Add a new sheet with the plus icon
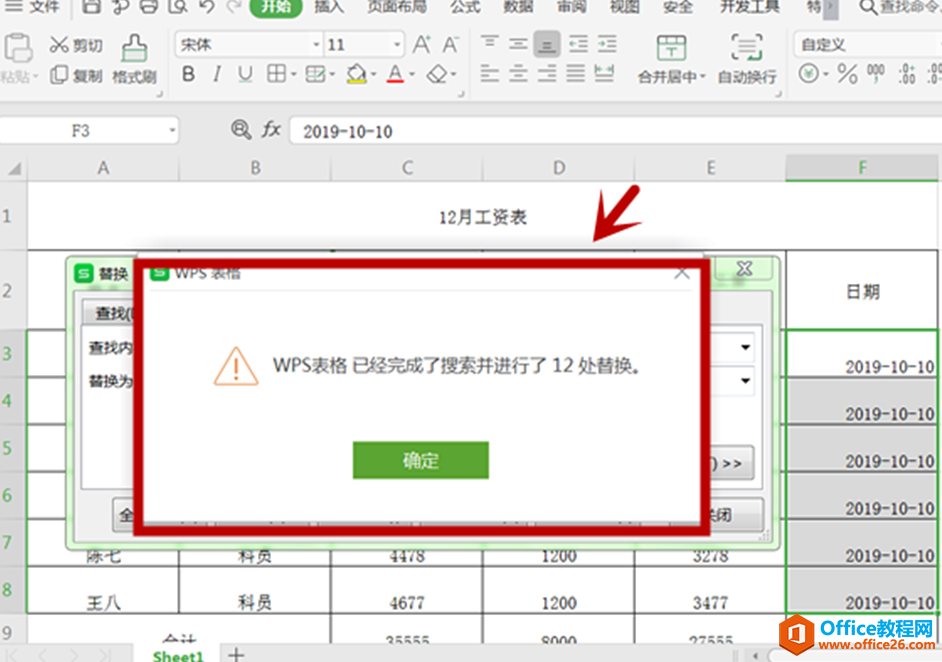 (236, 654)
